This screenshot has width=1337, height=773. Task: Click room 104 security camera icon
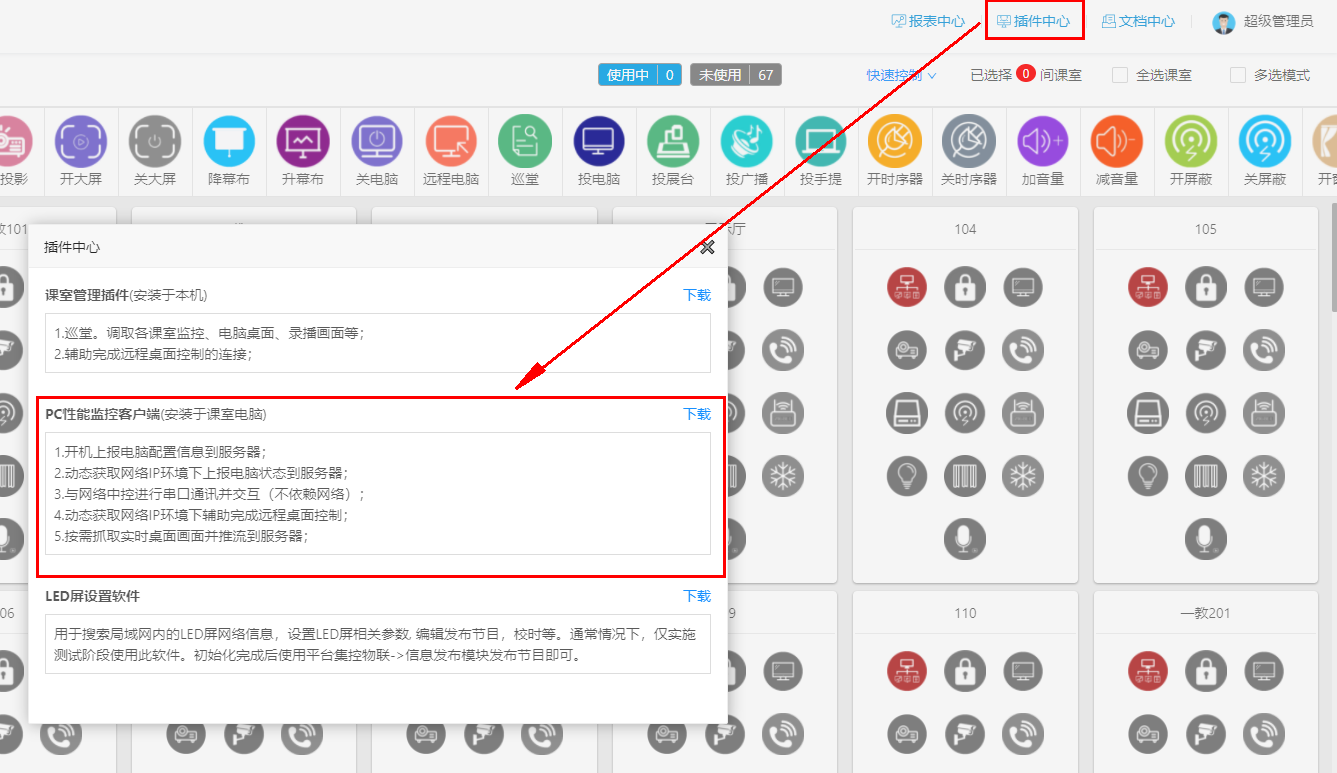(965, 349)
